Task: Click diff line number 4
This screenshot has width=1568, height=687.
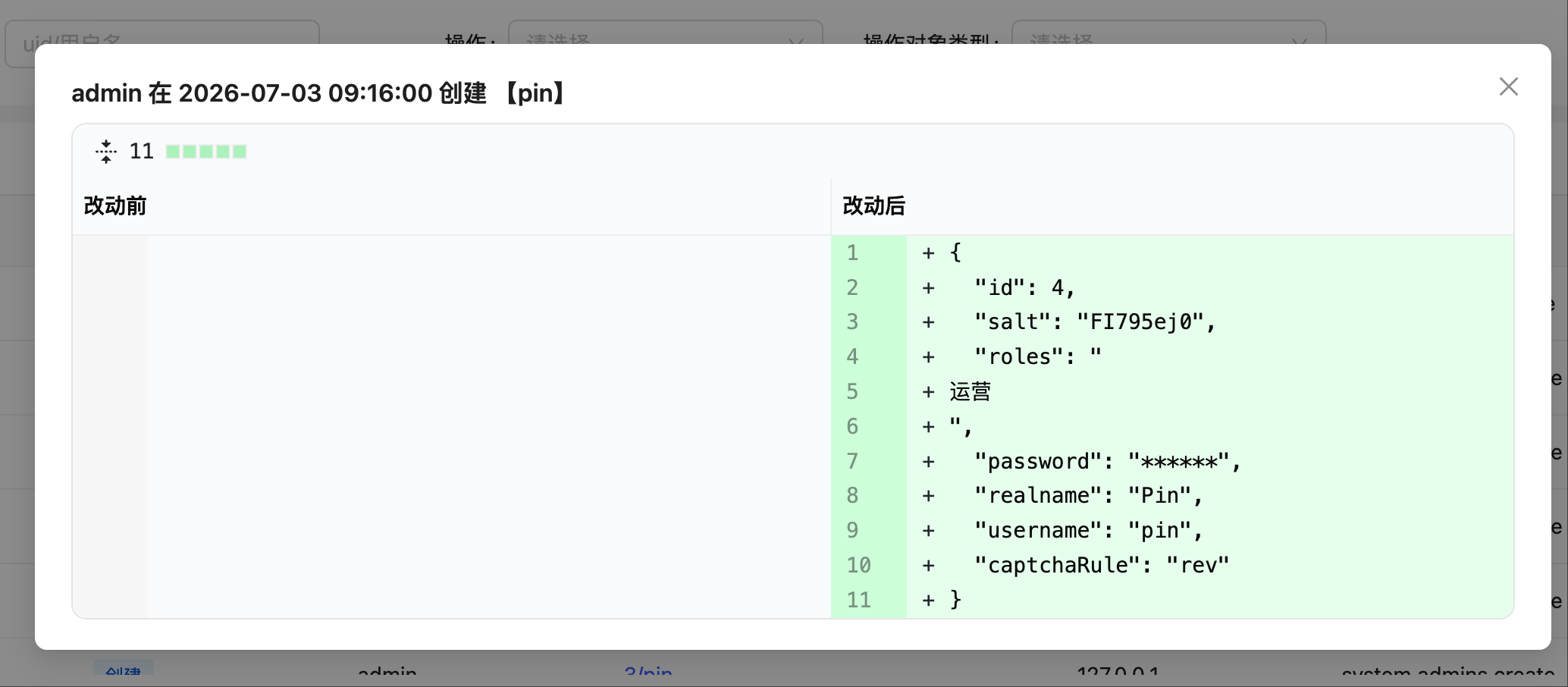Action: (x=853, y=357)
